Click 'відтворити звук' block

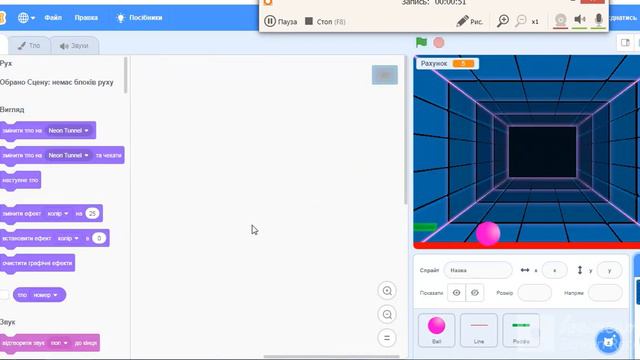pos(50,343)
